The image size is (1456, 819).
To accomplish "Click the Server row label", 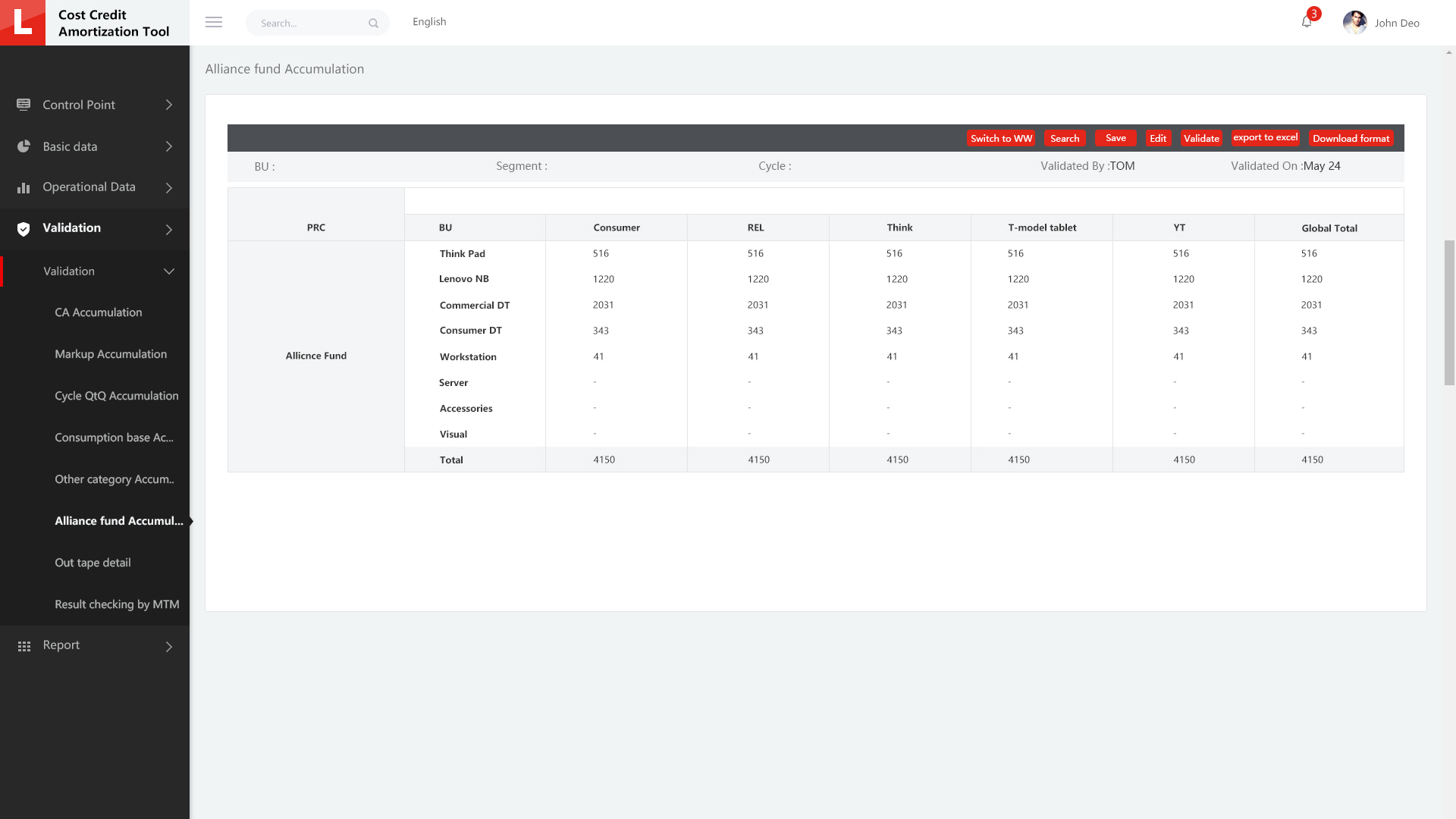I will (453, 382).
